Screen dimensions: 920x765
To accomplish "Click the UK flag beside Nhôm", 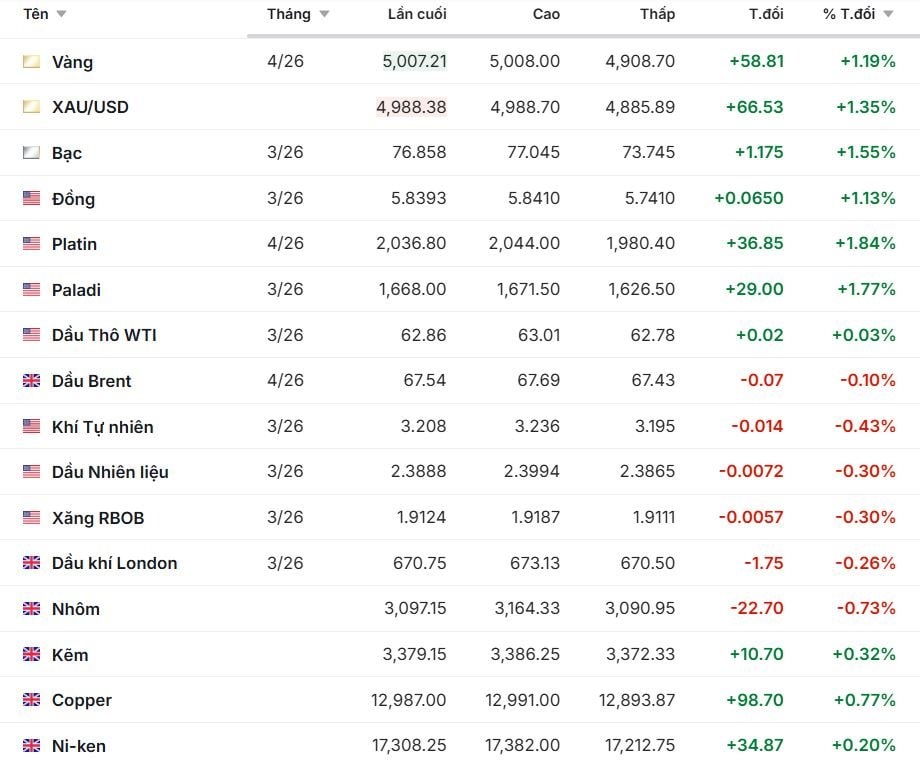I will (32, 609).
